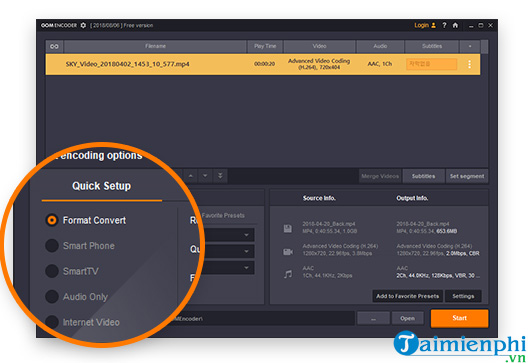
Task: Start encoding with the orange Start button
Action: [459, 318]
